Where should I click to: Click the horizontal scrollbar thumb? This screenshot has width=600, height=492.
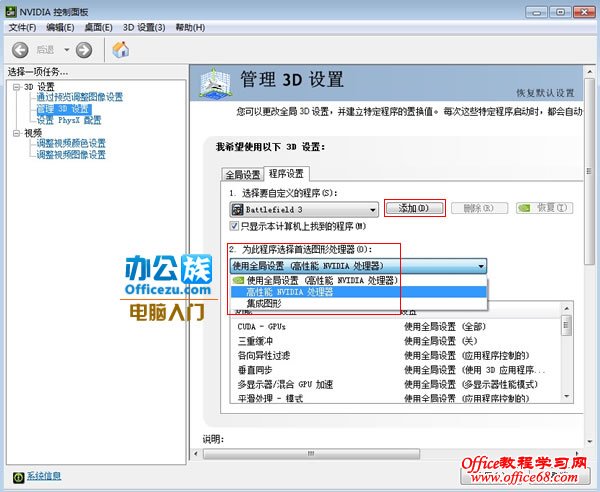311,454
